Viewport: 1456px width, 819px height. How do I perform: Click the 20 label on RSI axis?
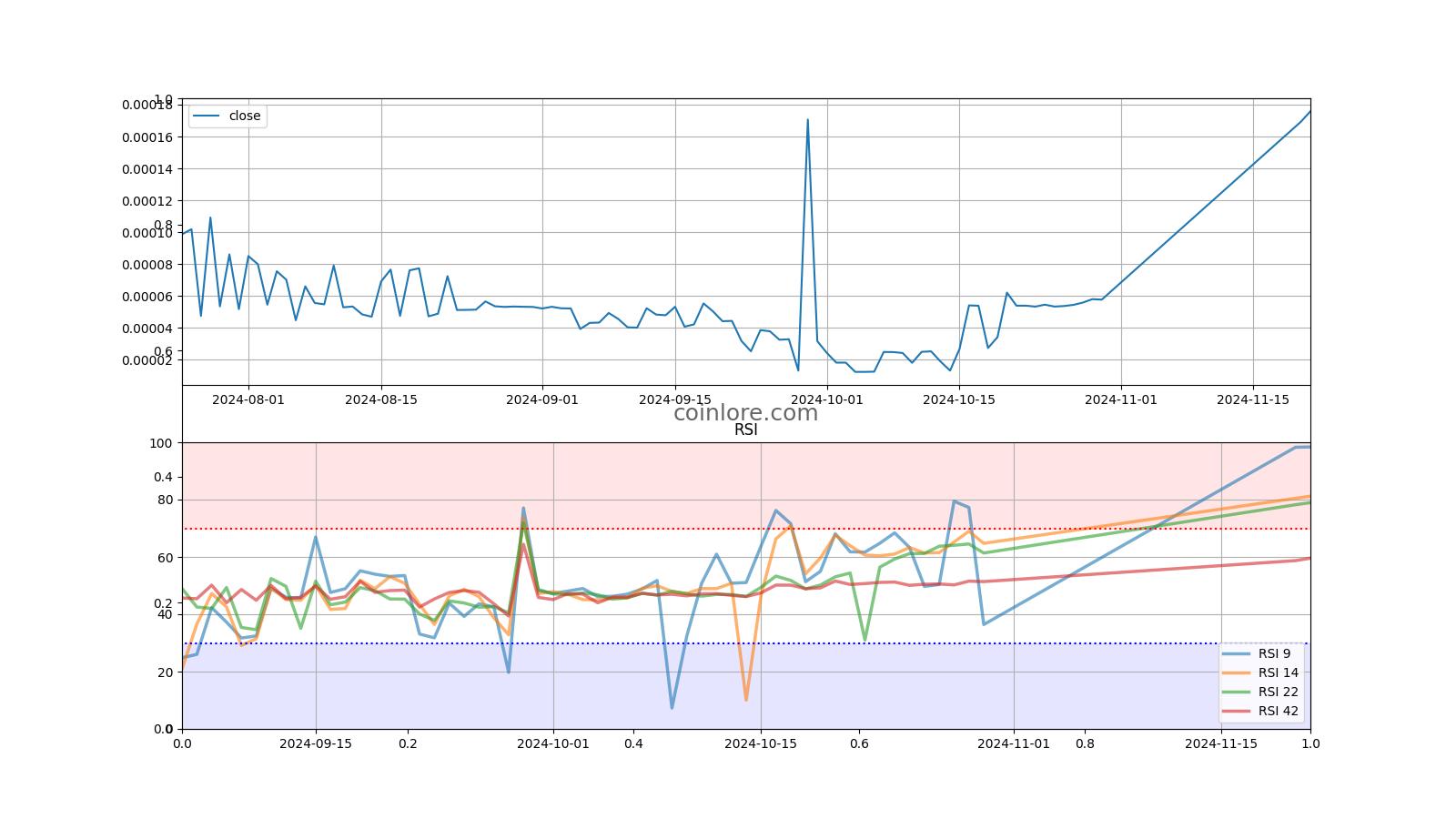165,672
